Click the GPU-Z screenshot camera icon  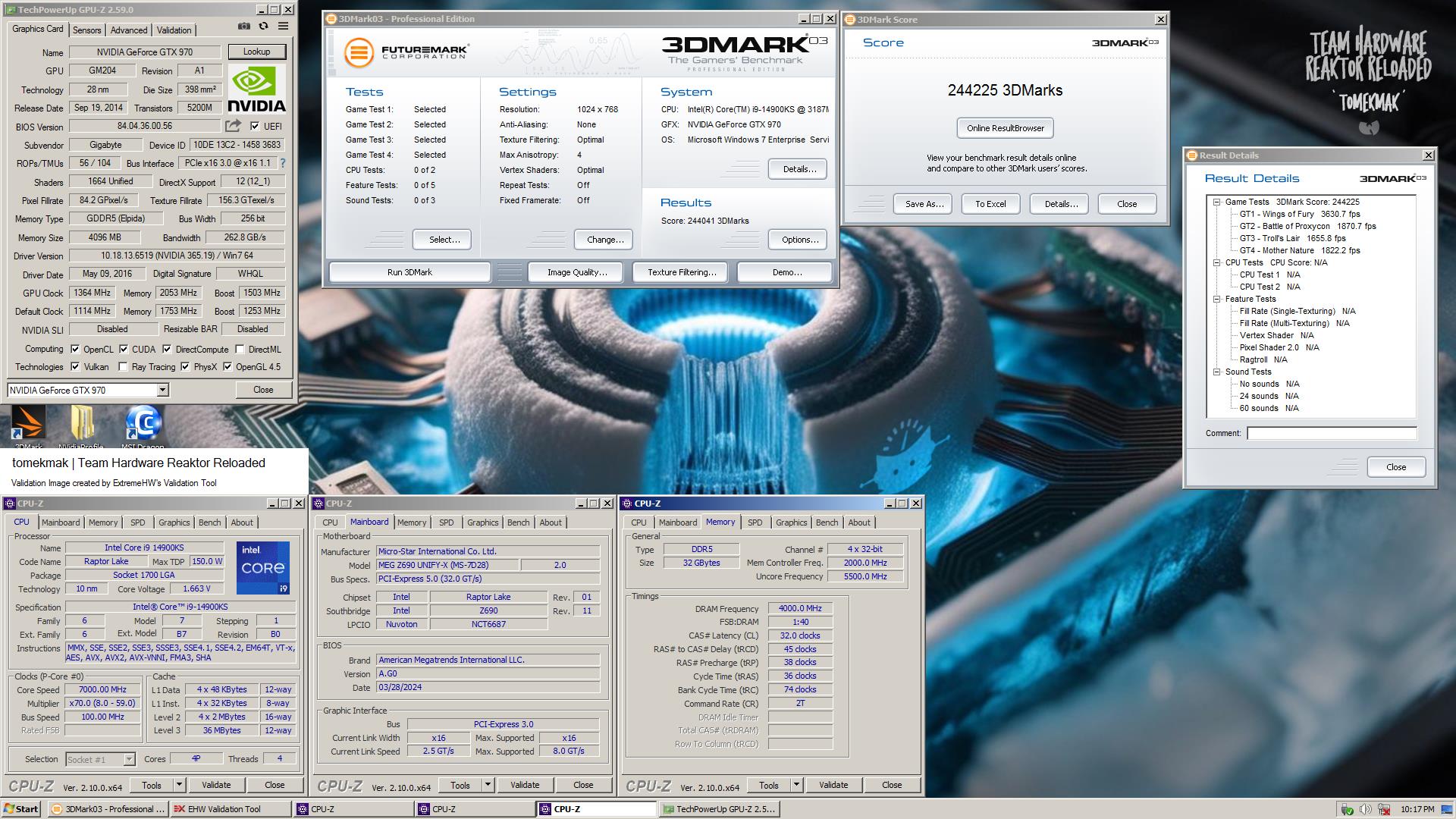coord(243,27)
